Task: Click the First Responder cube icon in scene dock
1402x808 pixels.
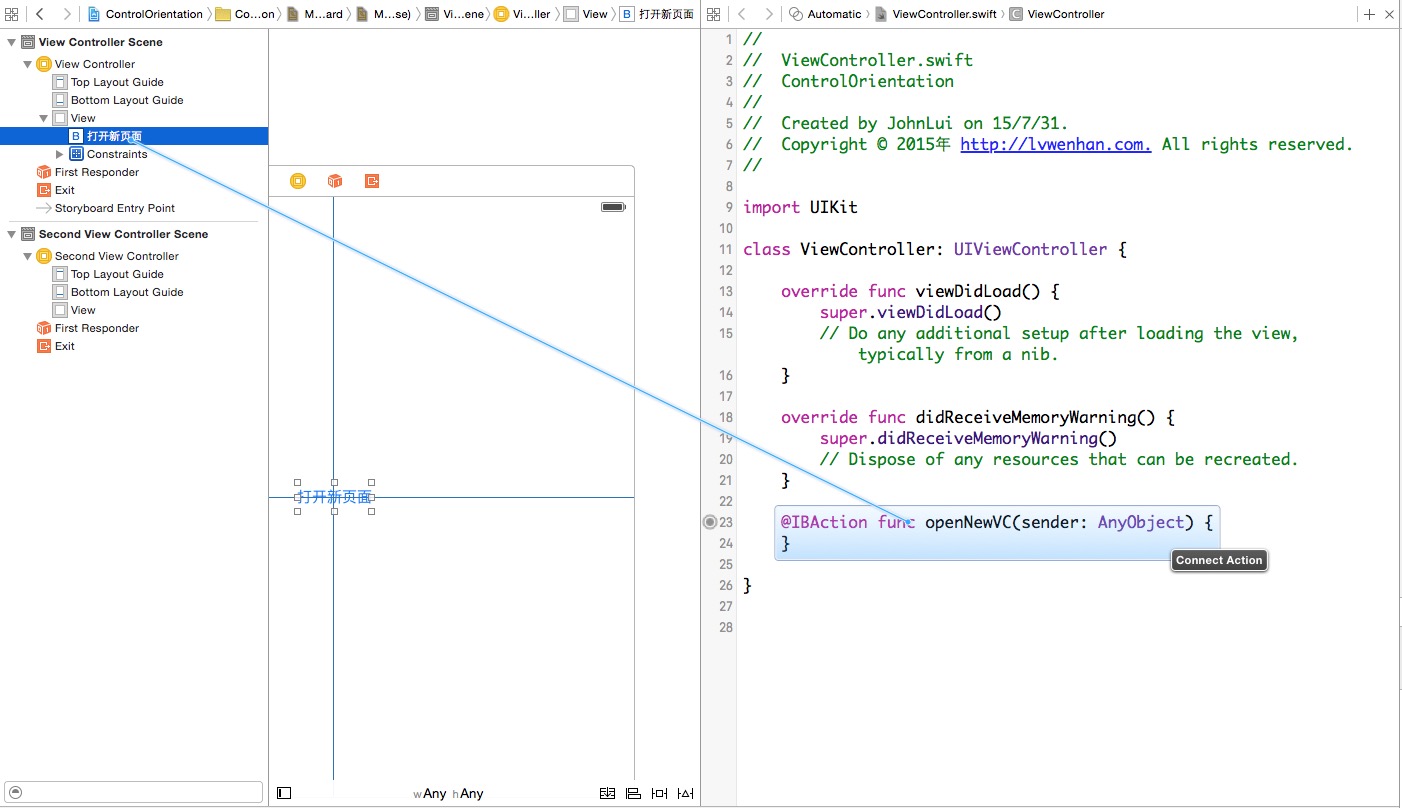Action: point(335,181)
